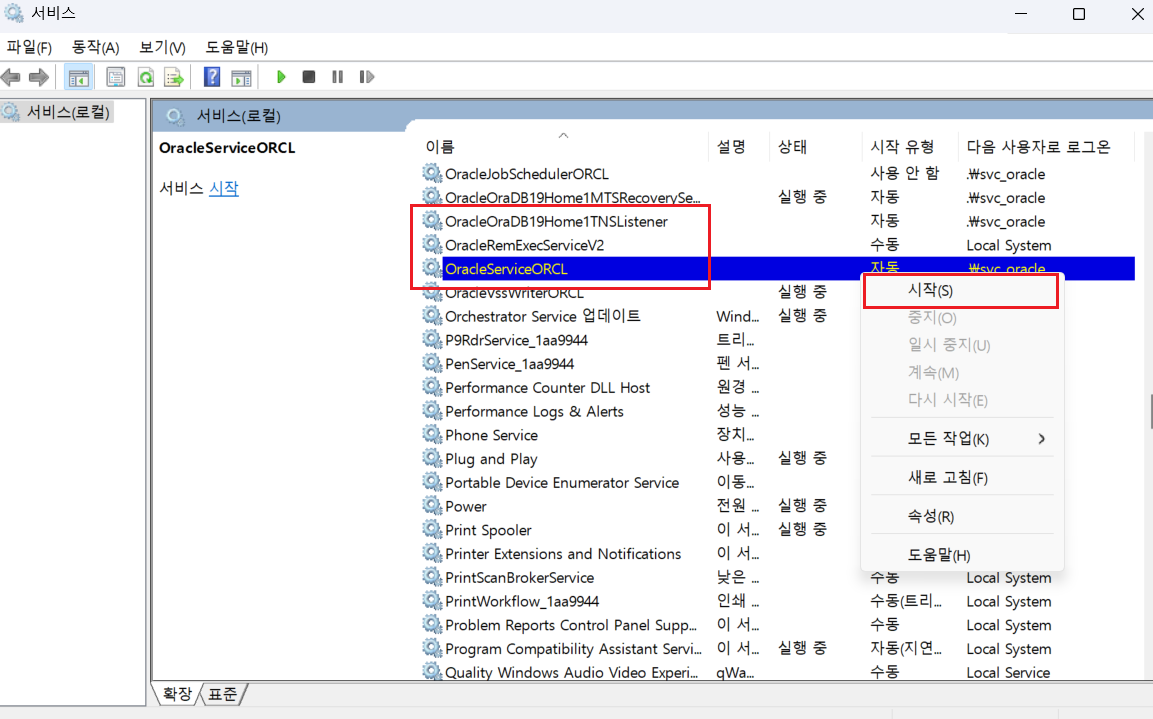The width and height of the screenshot is (1153, 719).
Task: Click the OracleServiceORCL heading in description pane
Action: 227,148
